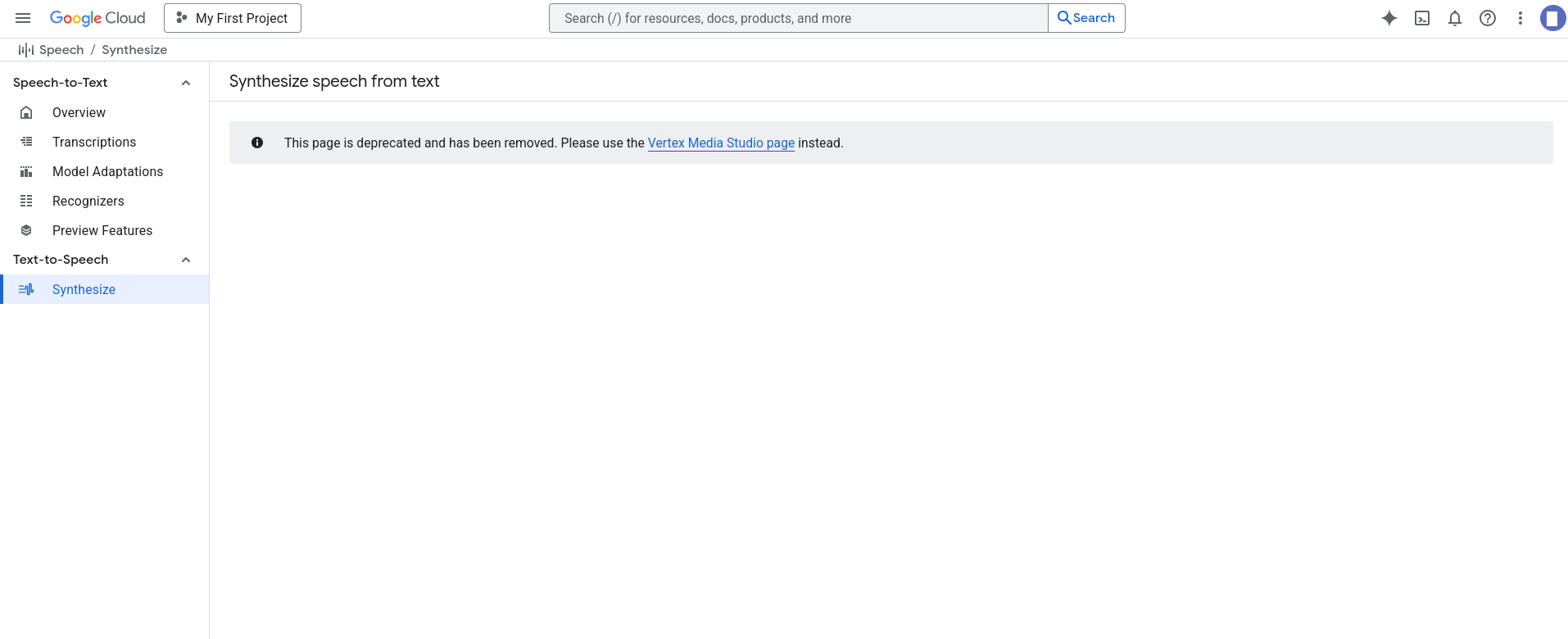
Task: Activate Cloud Shell terminal icon
Action: click(1422, 18)
